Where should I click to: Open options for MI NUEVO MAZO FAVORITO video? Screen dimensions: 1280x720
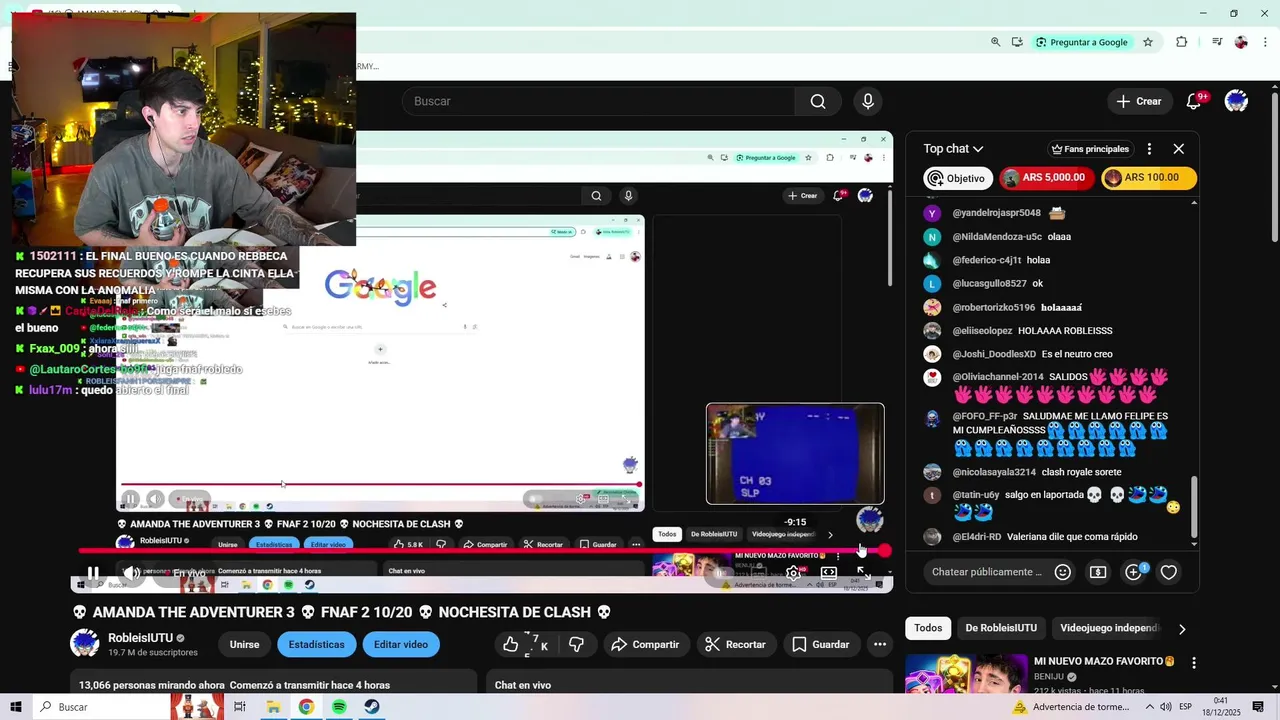(1193, 663)
